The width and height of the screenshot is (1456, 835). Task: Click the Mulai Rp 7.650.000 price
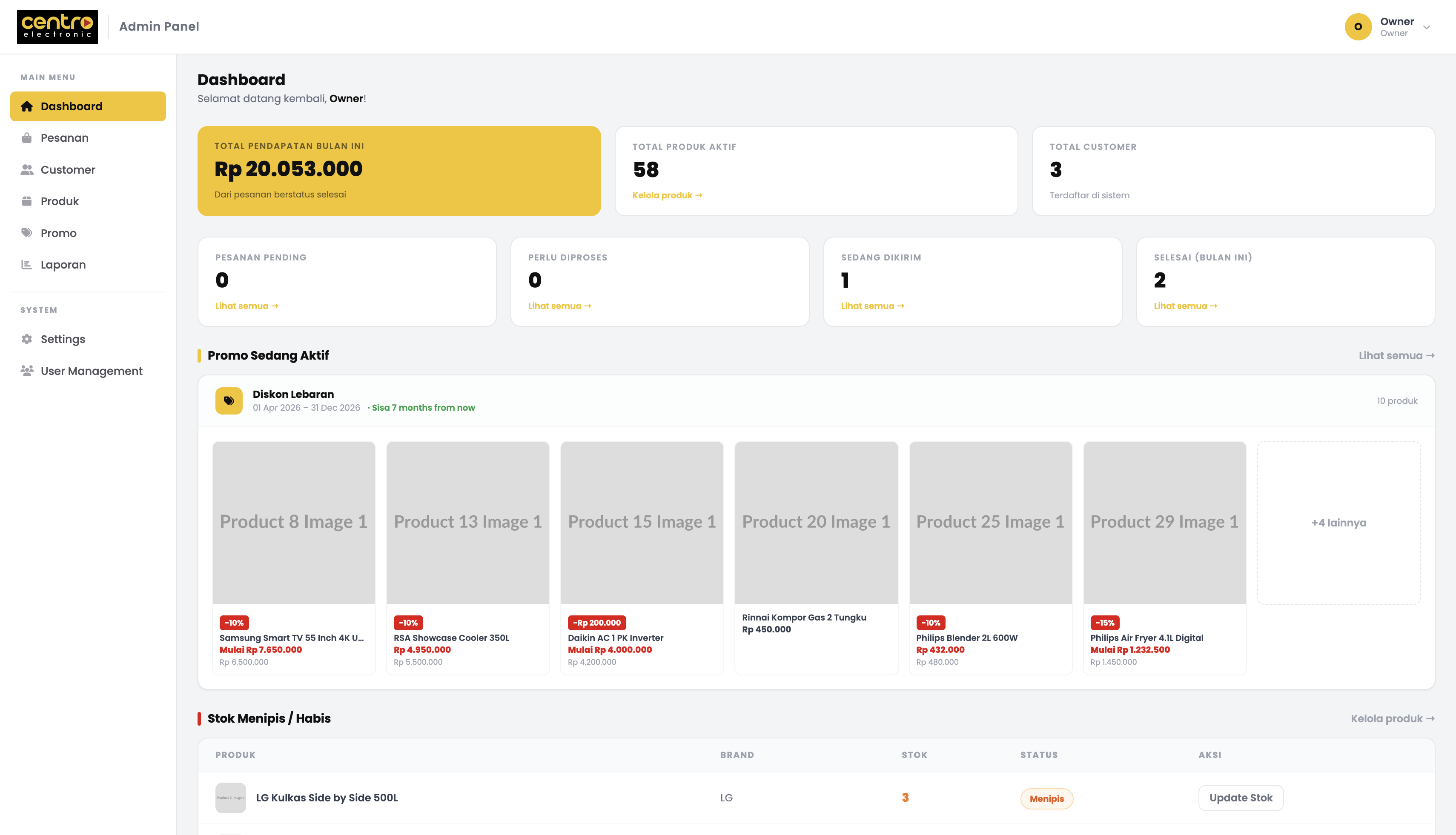[x=261, y=650]
